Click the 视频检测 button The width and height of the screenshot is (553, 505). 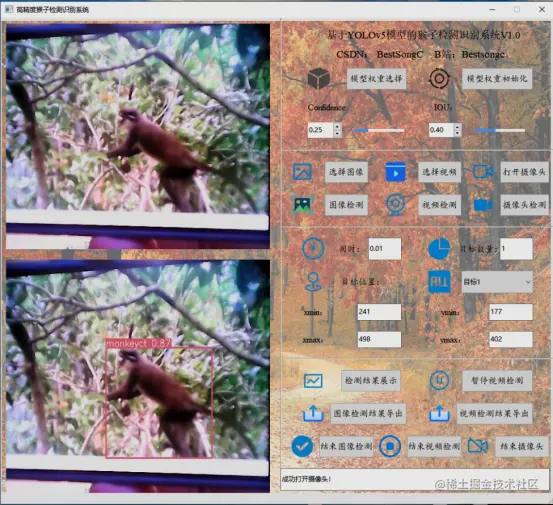click(x=439, y=205)
